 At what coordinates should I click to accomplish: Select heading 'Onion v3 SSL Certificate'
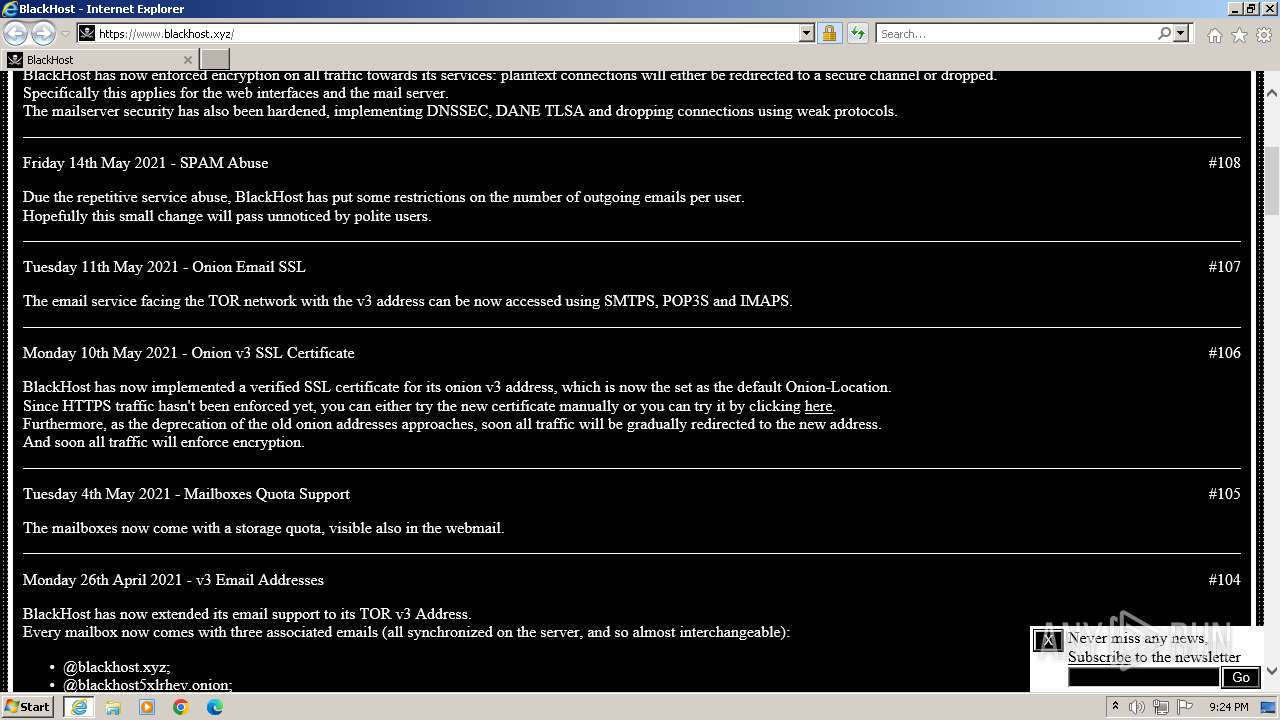[273, 352]
